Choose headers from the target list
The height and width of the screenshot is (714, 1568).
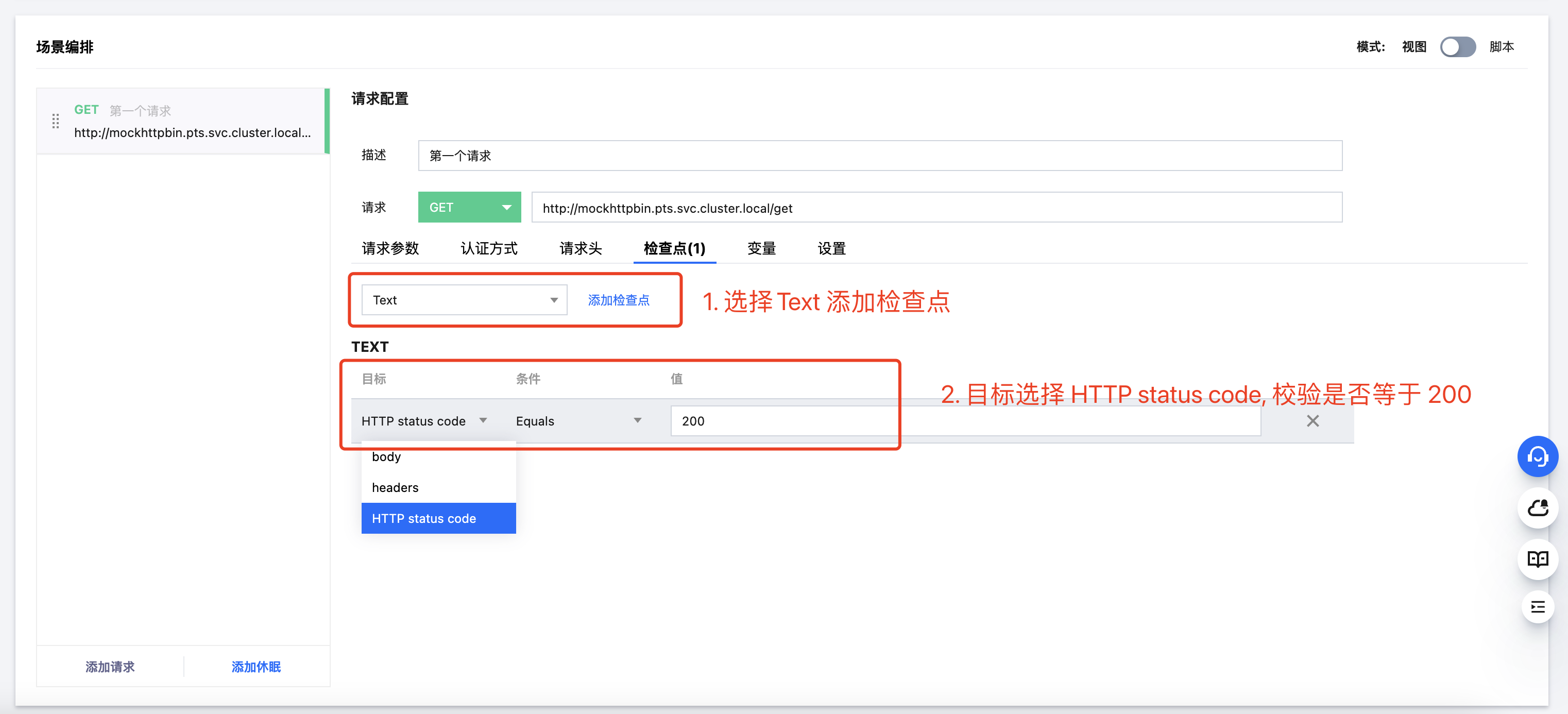pyautogui.click(x=395, y=487)
